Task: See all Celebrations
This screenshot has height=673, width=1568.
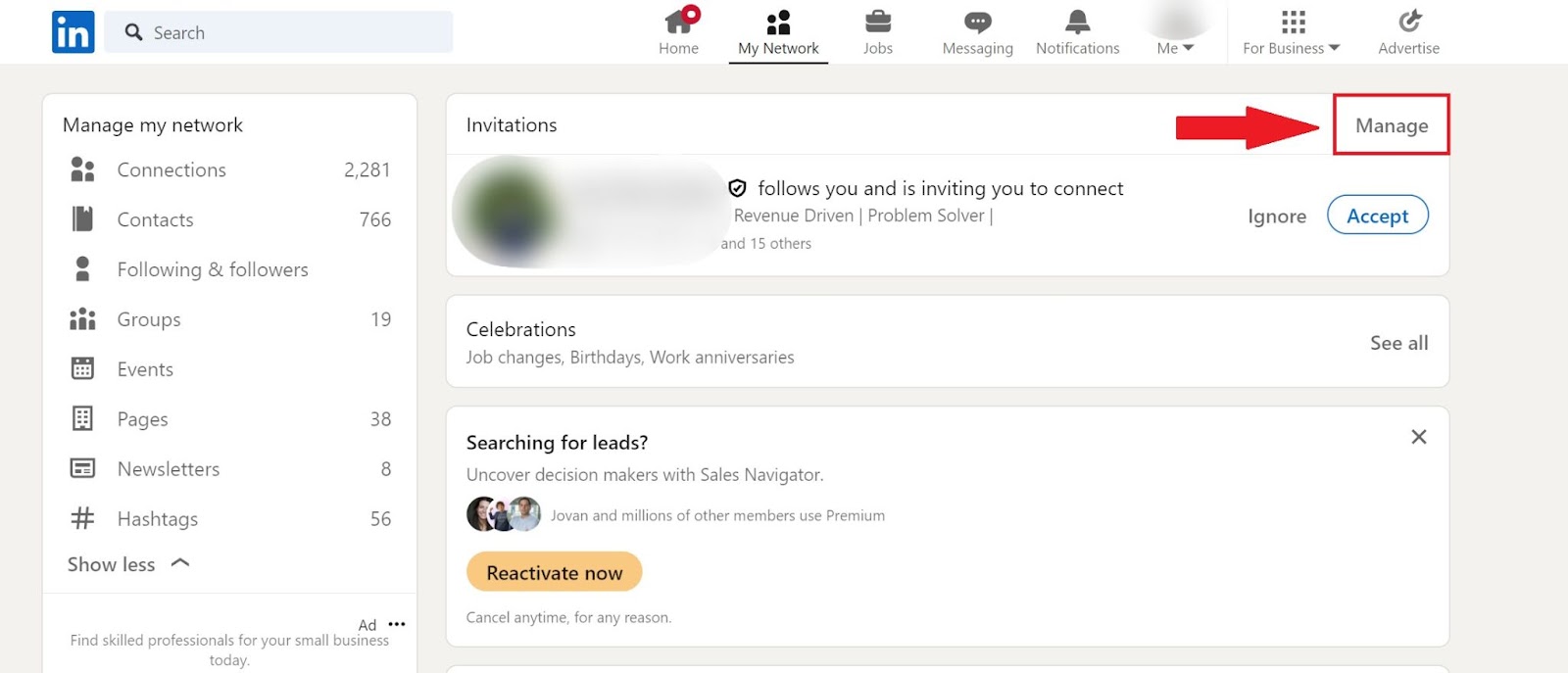Action: coord(1398,342)
